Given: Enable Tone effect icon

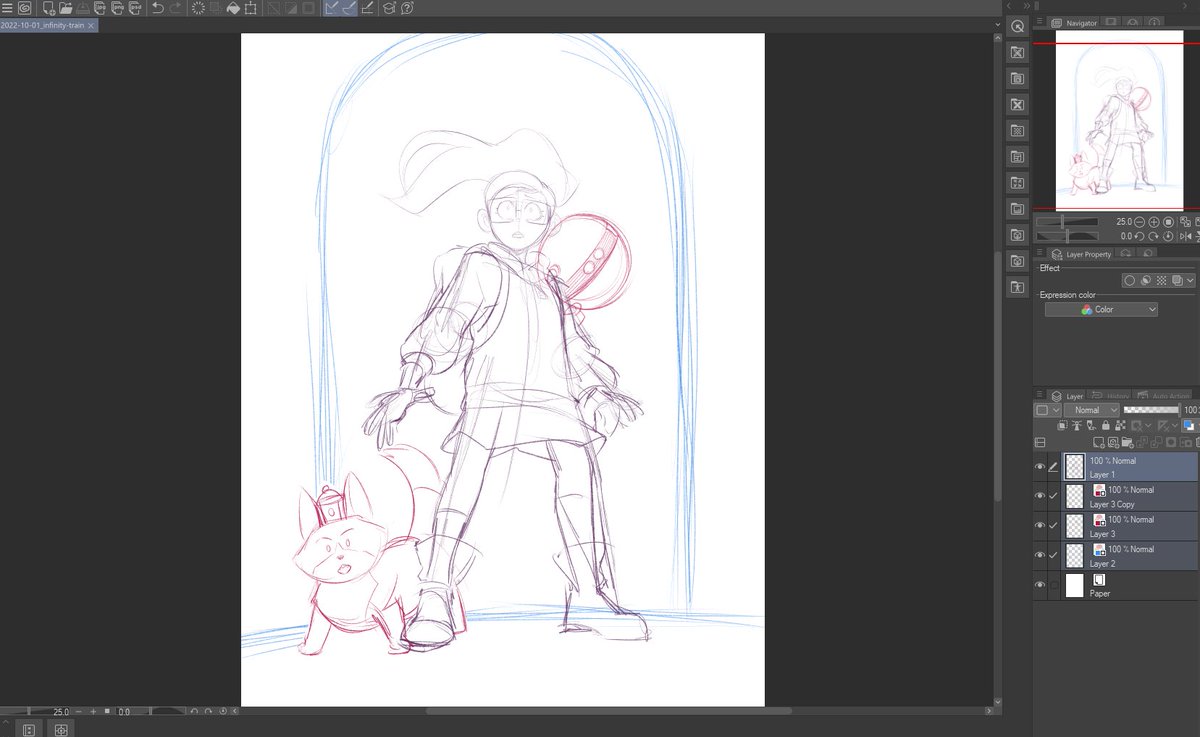Looking at the screenshot, I should click(1161, 280).
